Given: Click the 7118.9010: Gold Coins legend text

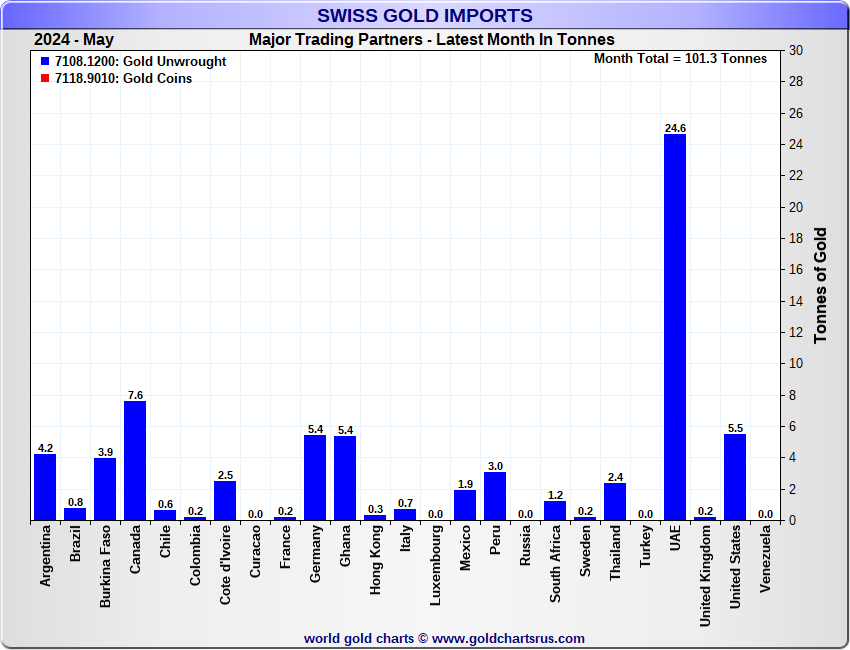Looking at the screenshot, I should tap(124, 79).
